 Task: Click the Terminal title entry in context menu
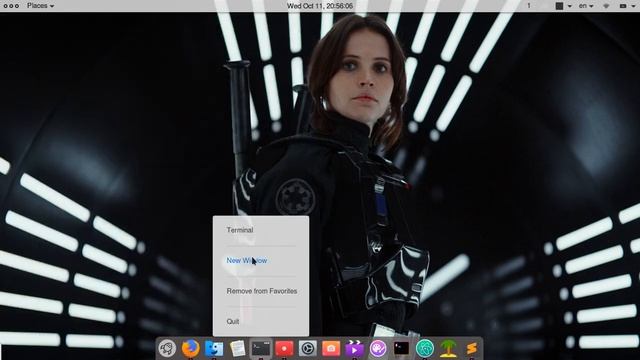pos(240,230)
